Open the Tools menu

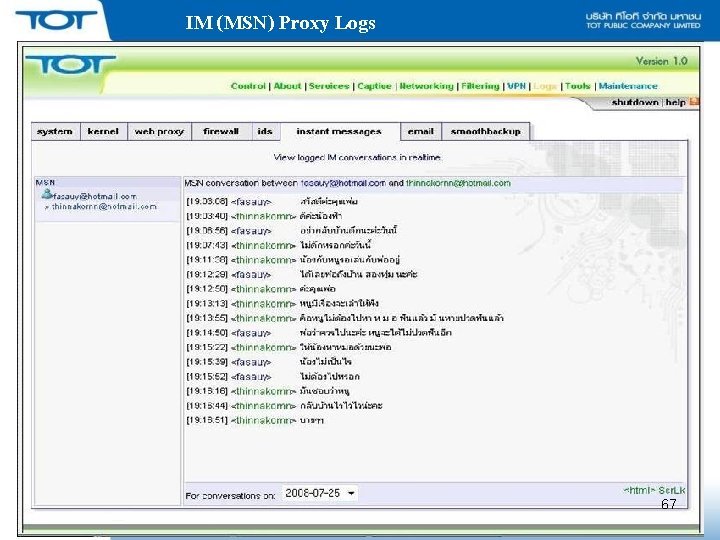tap(577, 86)
